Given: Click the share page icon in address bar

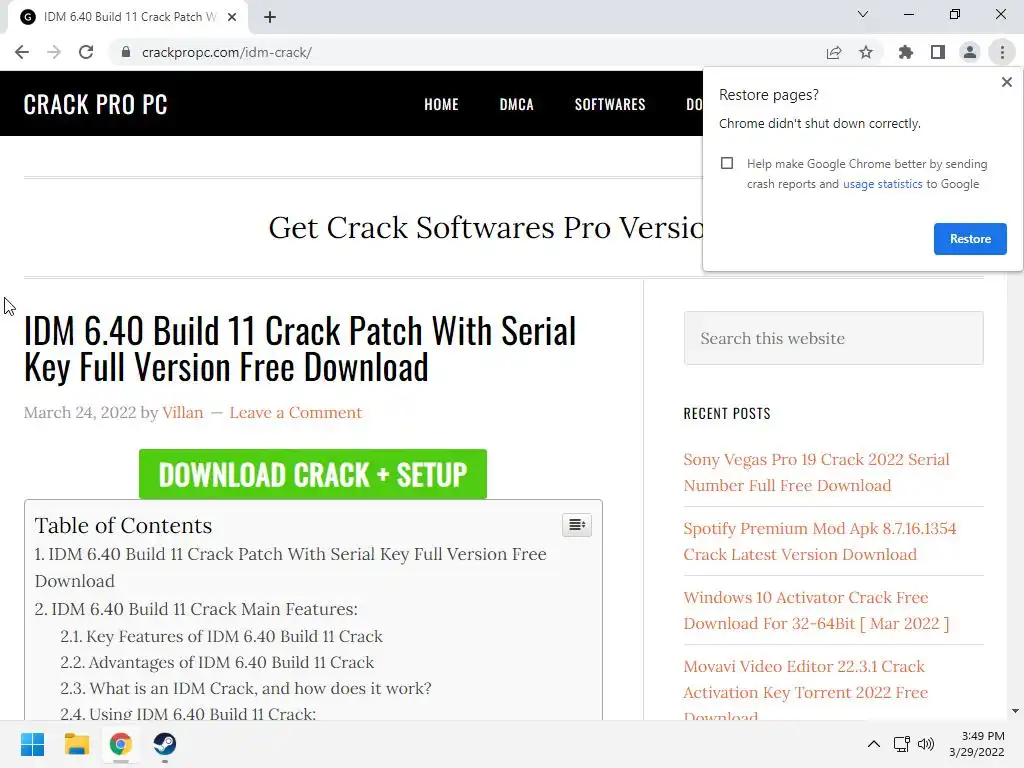Looking at the screenshot, I should click(x=834, y=52).
